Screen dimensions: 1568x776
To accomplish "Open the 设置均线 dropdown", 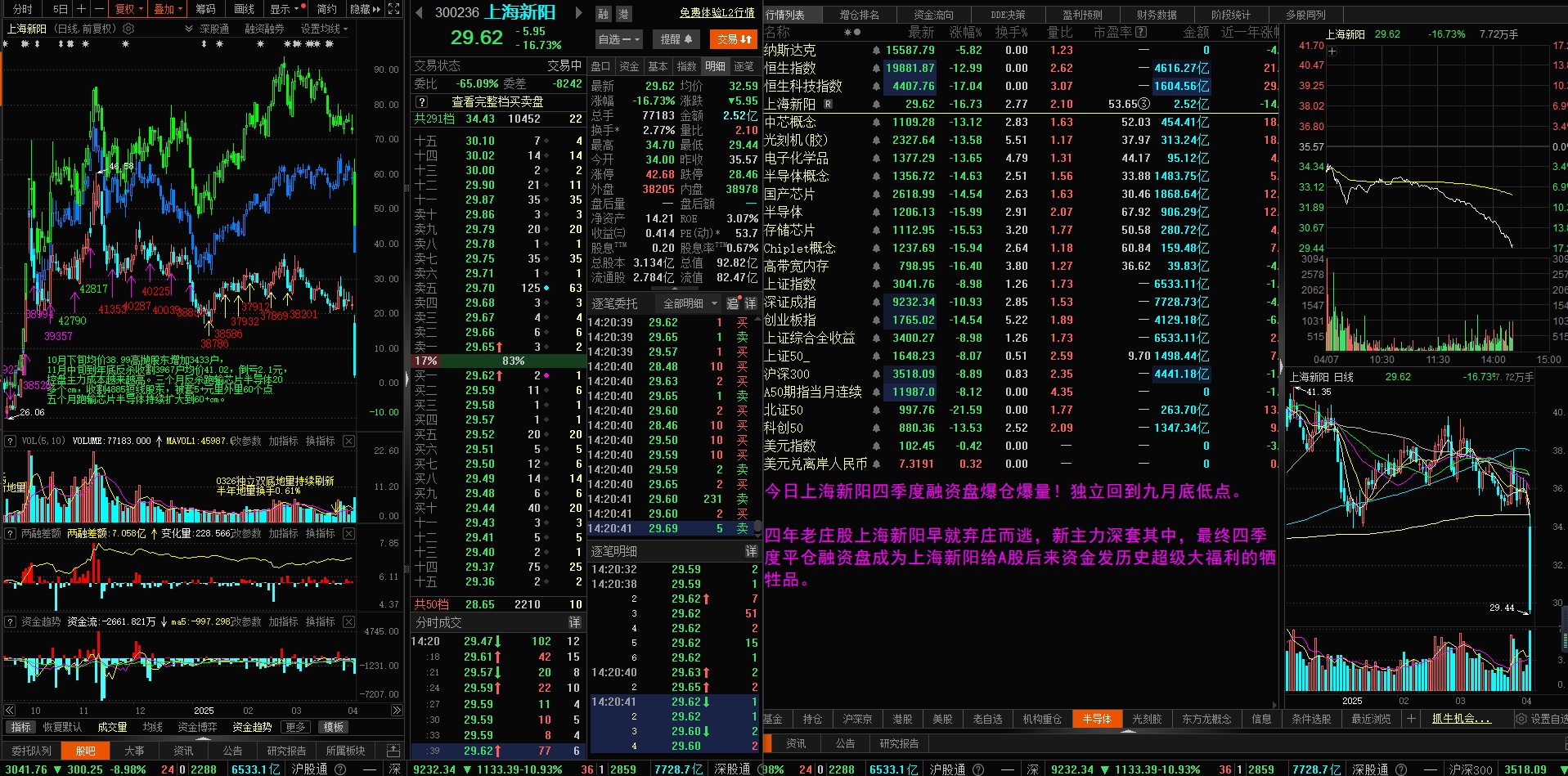I will click(324, 29).
